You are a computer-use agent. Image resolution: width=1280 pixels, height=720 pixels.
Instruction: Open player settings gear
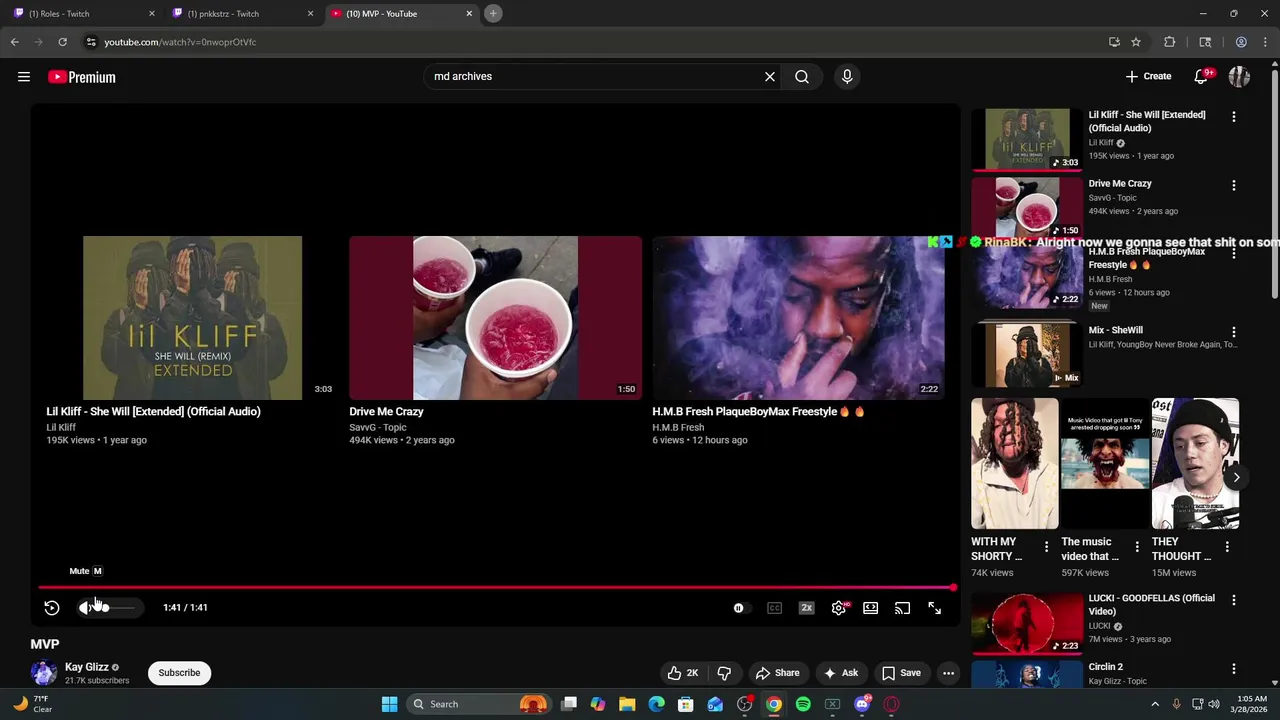tap(838, 608)
